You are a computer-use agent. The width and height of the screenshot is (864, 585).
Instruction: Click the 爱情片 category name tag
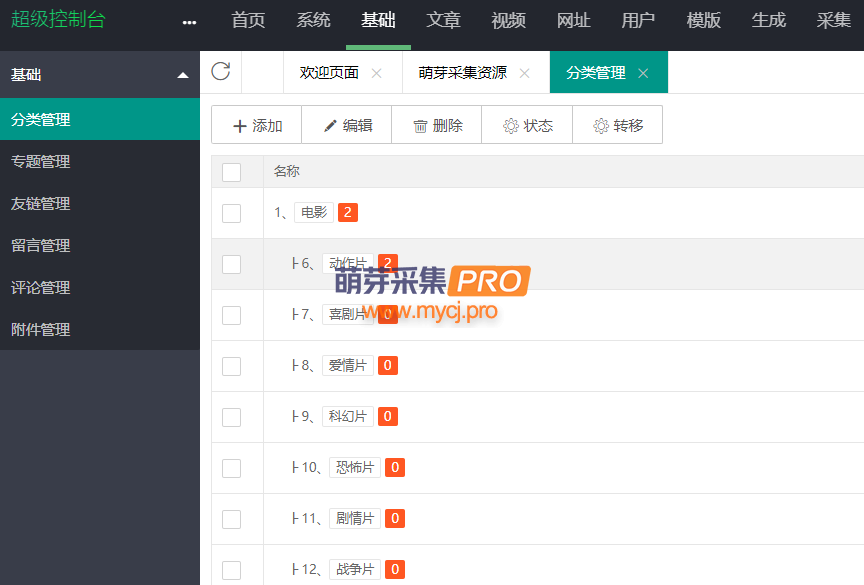tap(348, 365)
